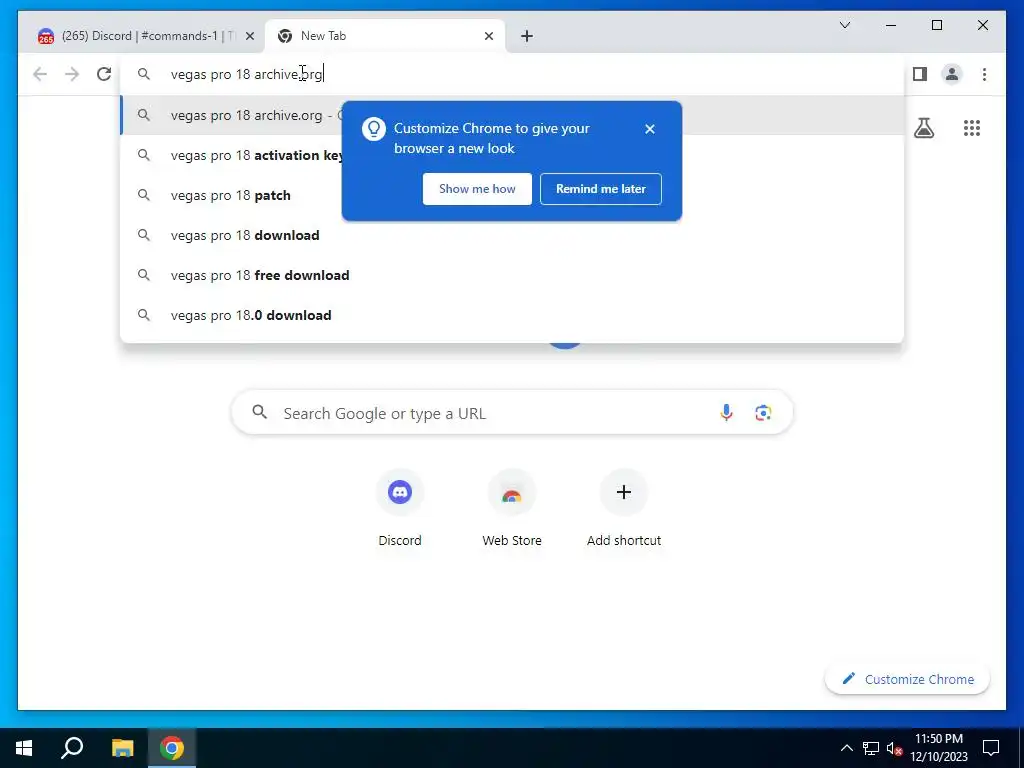Open the Chrome side panel icon
This screenshot has height=768, width=1024.
[920, 74]
